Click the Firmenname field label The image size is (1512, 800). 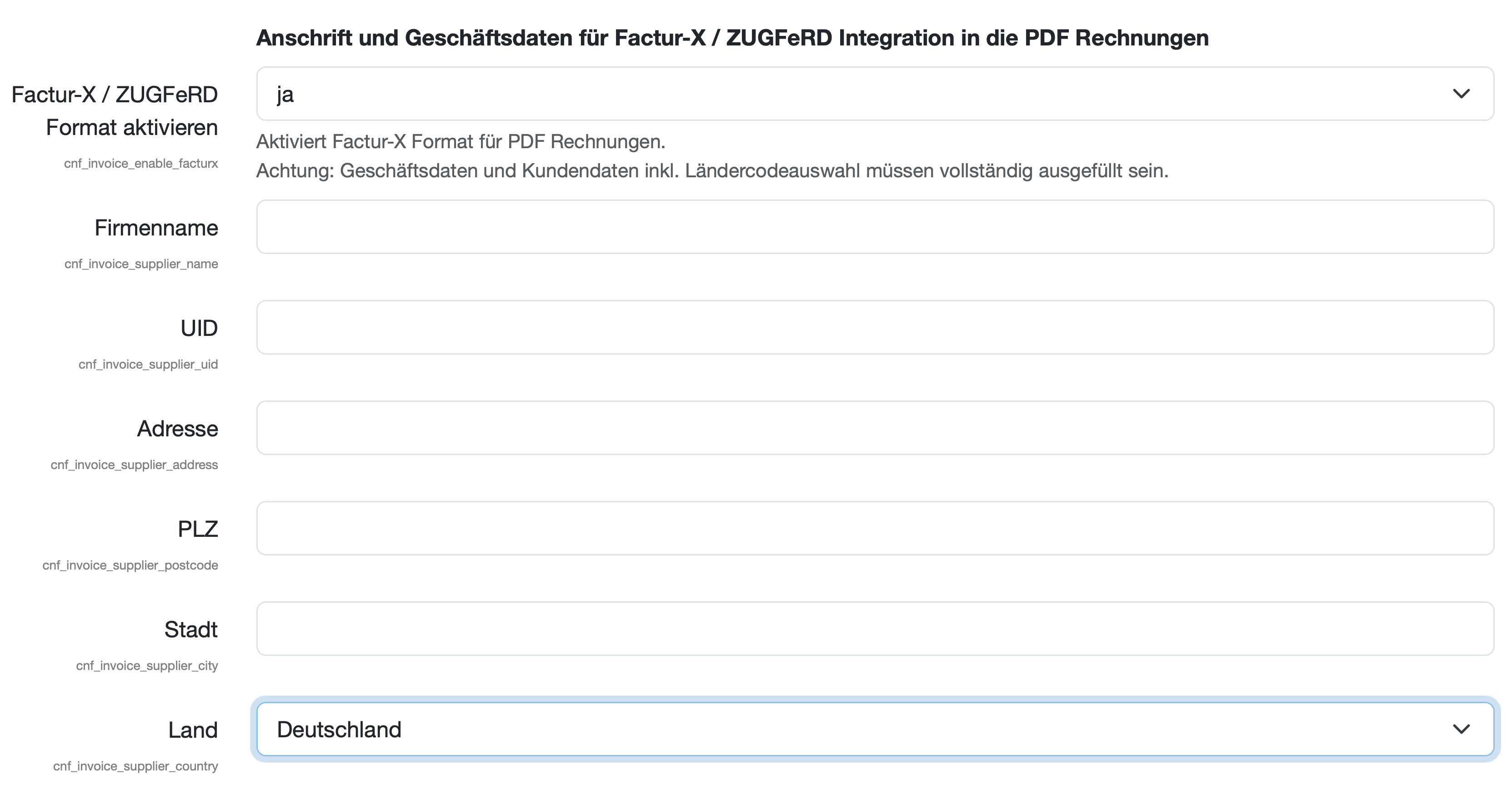click(x=155, y=228)
